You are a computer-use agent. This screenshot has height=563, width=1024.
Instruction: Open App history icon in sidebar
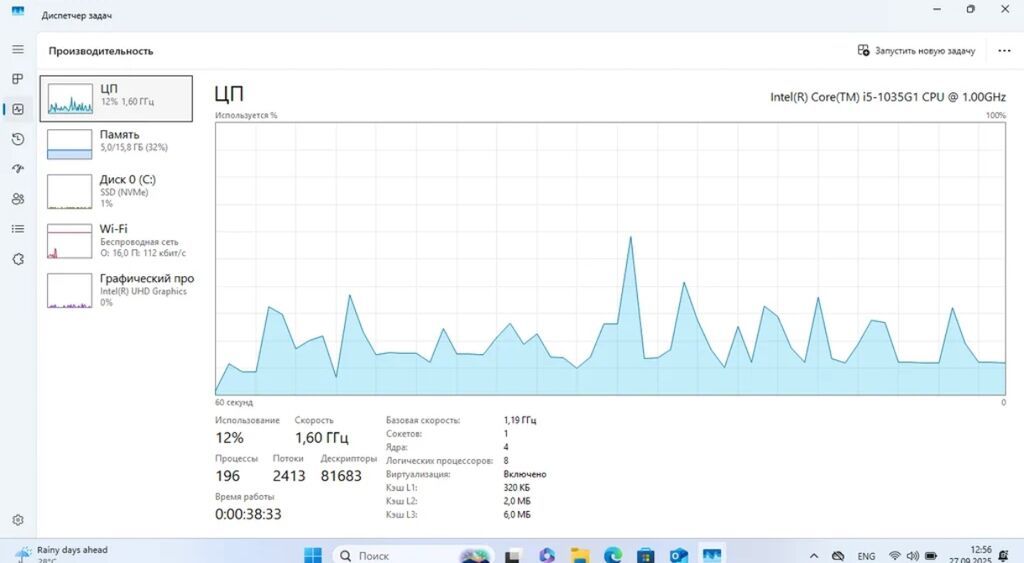point(18,139)
